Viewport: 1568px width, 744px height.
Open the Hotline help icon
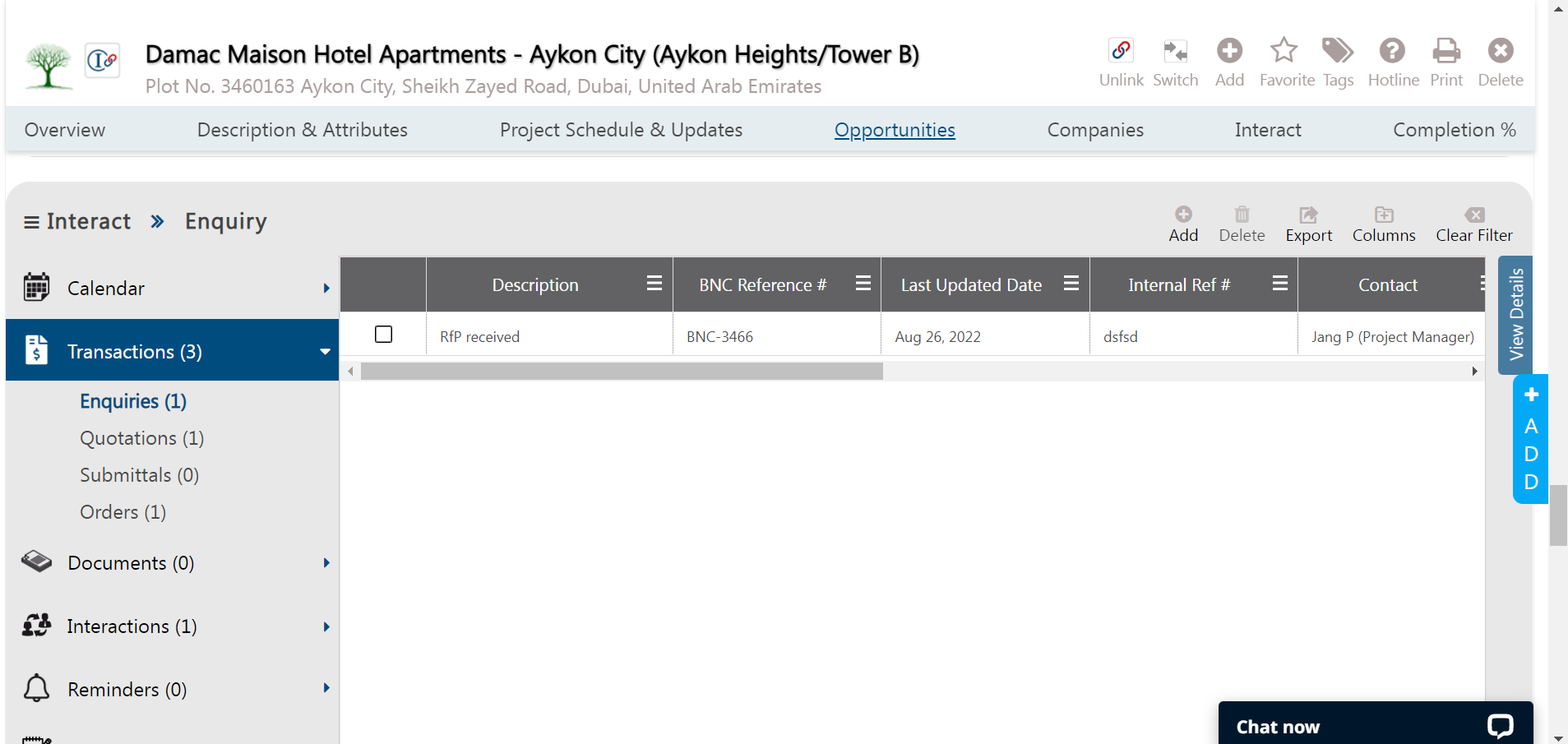pos(1392,51)
